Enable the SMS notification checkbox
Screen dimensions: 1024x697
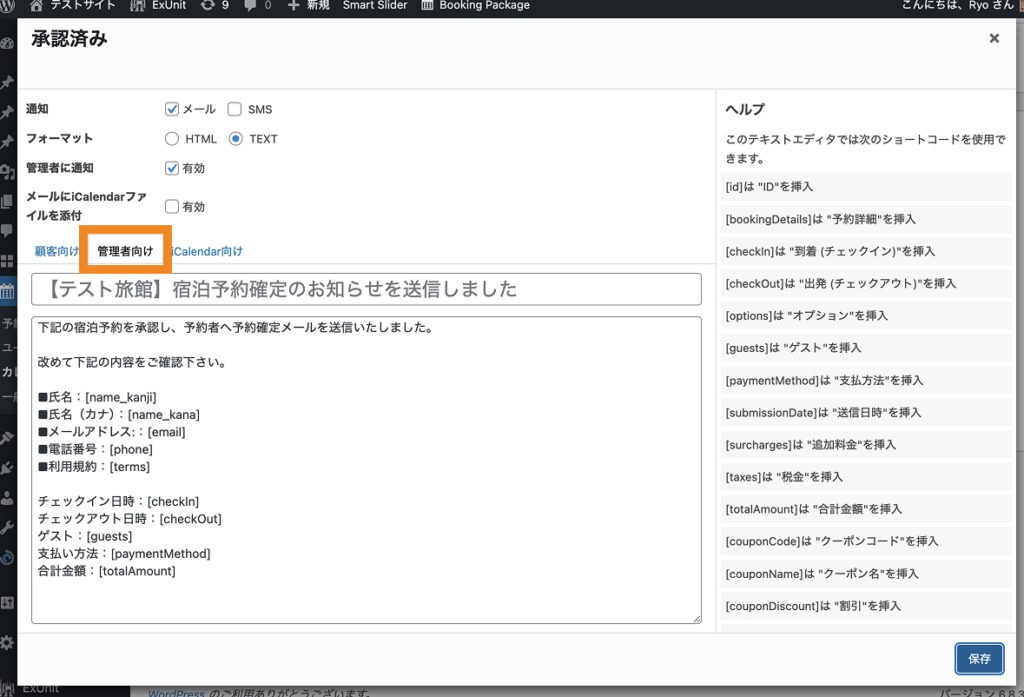click(234, 109)
